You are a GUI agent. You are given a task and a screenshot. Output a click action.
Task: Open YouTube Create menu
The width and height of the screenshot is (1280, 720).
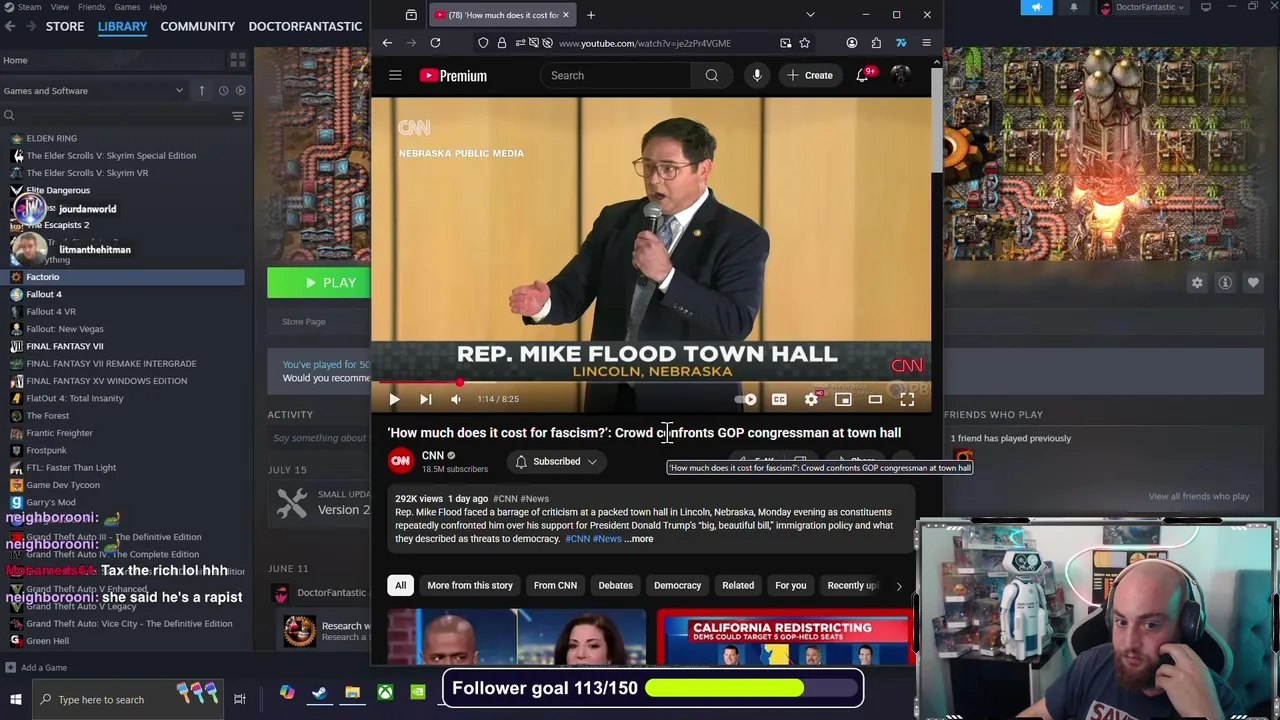coord(809,75)
